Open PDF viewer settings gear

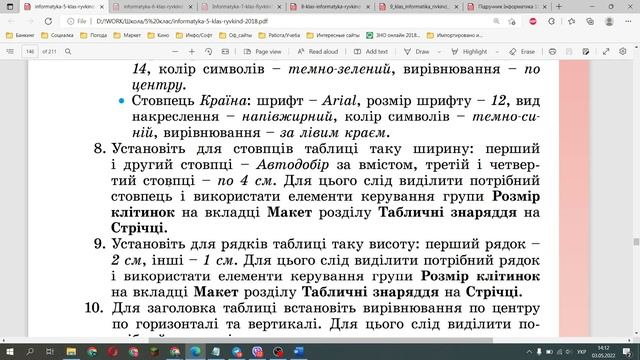point(622,52)
